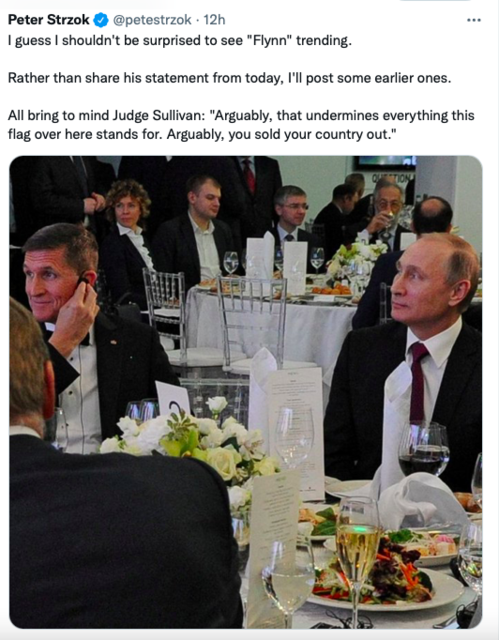Click the table number card near flowers

(173, 398)
